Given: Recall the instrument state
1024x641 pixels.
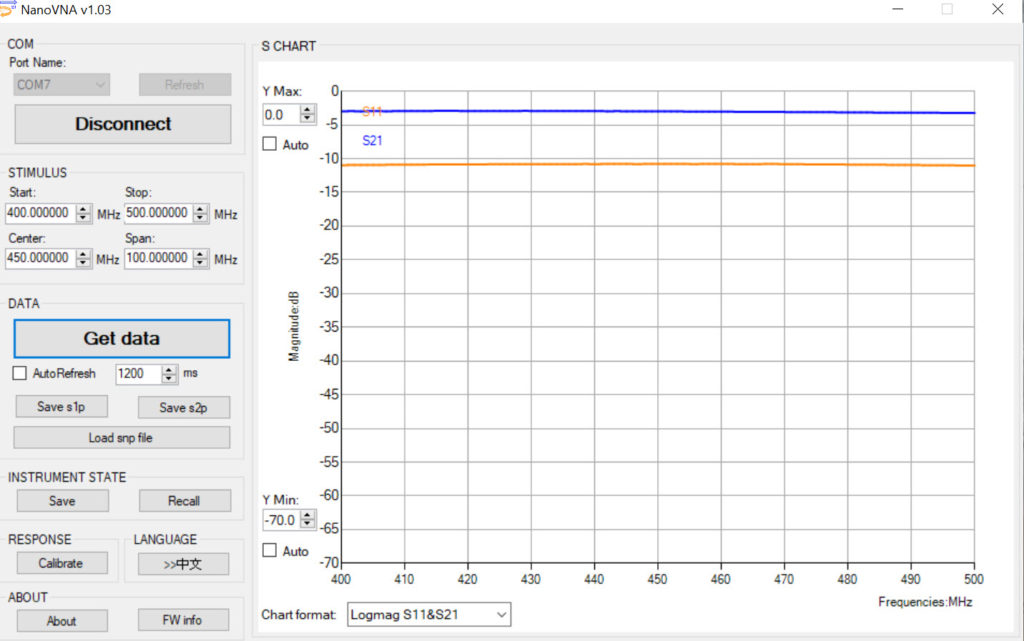Looking at the screenshot, I should (183, 501).
